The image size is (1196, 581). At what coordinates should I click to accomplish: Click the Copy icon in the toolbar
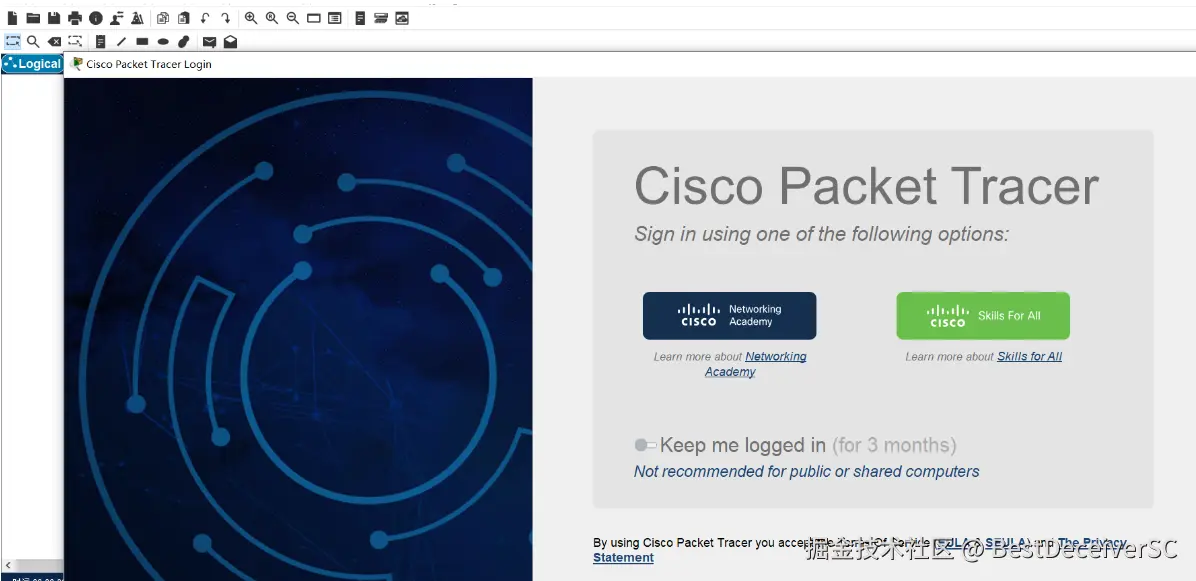point(163,18)
